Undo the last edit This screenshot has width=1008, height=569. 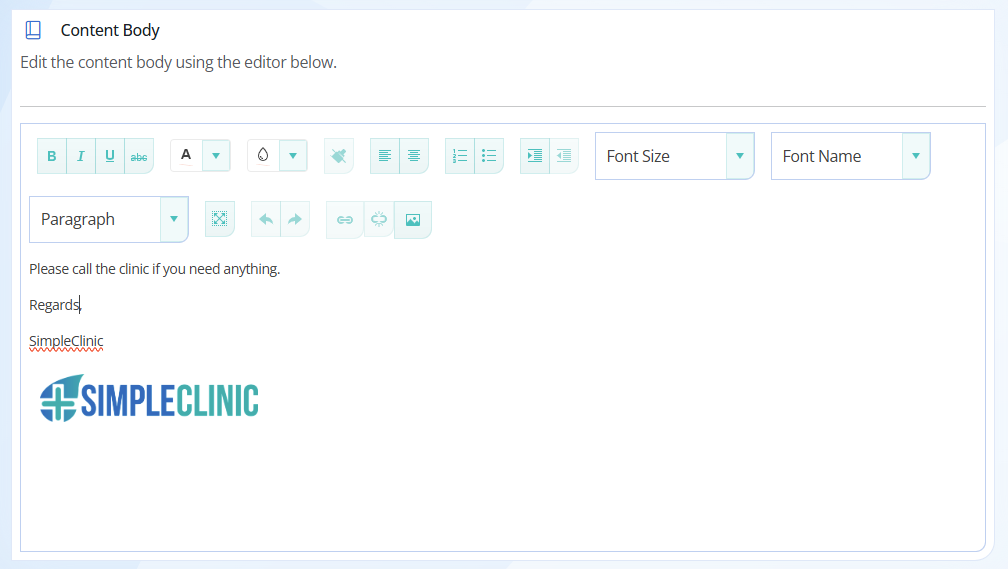(x=266, y=219)
